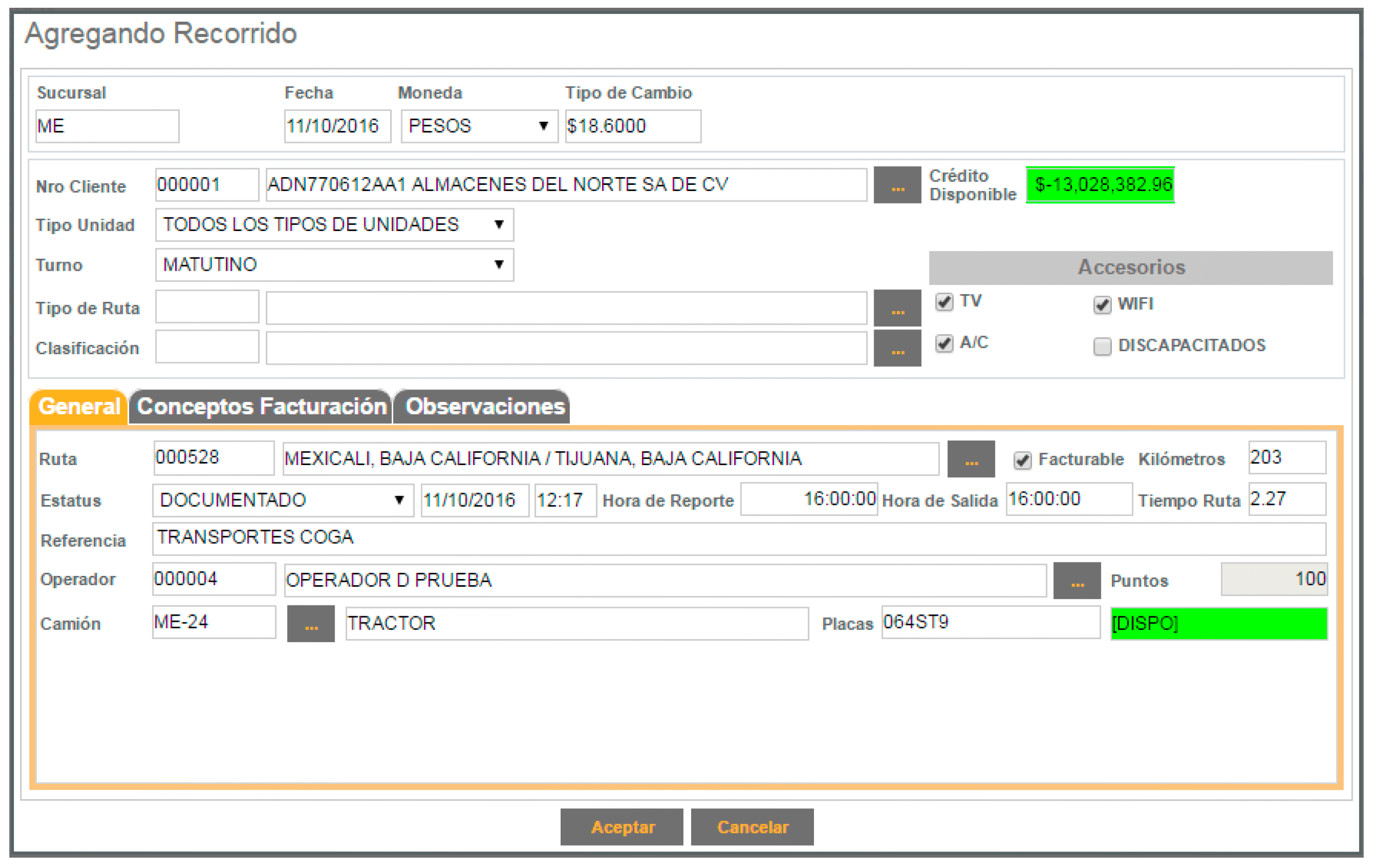Expand the Moneda PESOS dropdown
The width and height of the screenshot is (1373, 868).
(x=479, y=126)
